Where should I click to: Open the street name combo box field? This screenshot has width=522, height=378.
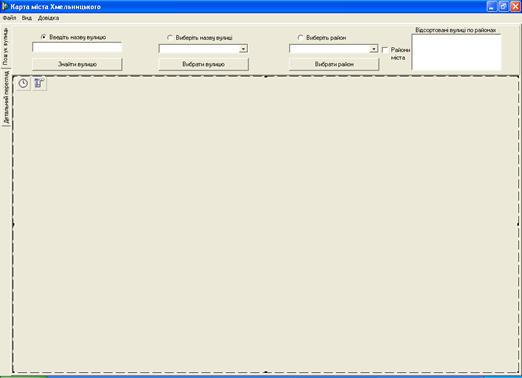pos(203,49)
